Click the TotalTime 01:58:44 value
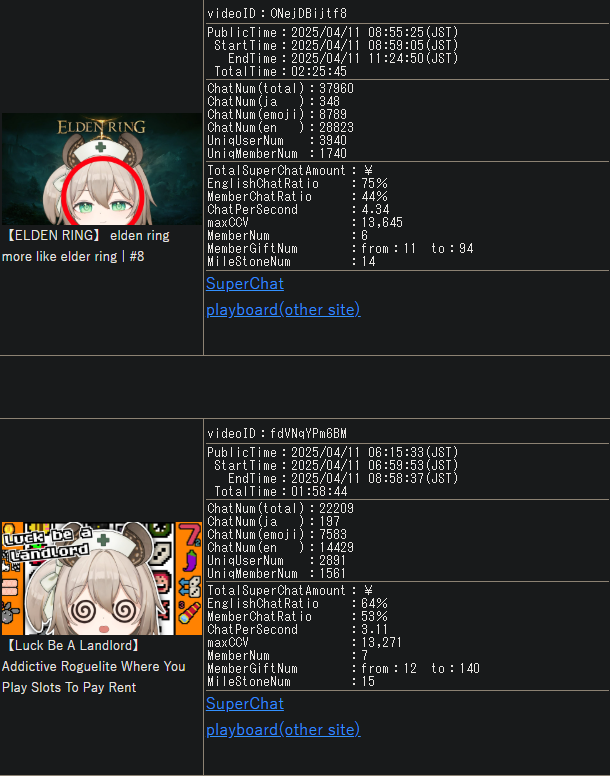This screenshot has height=776, width=610. coord(319,491)
